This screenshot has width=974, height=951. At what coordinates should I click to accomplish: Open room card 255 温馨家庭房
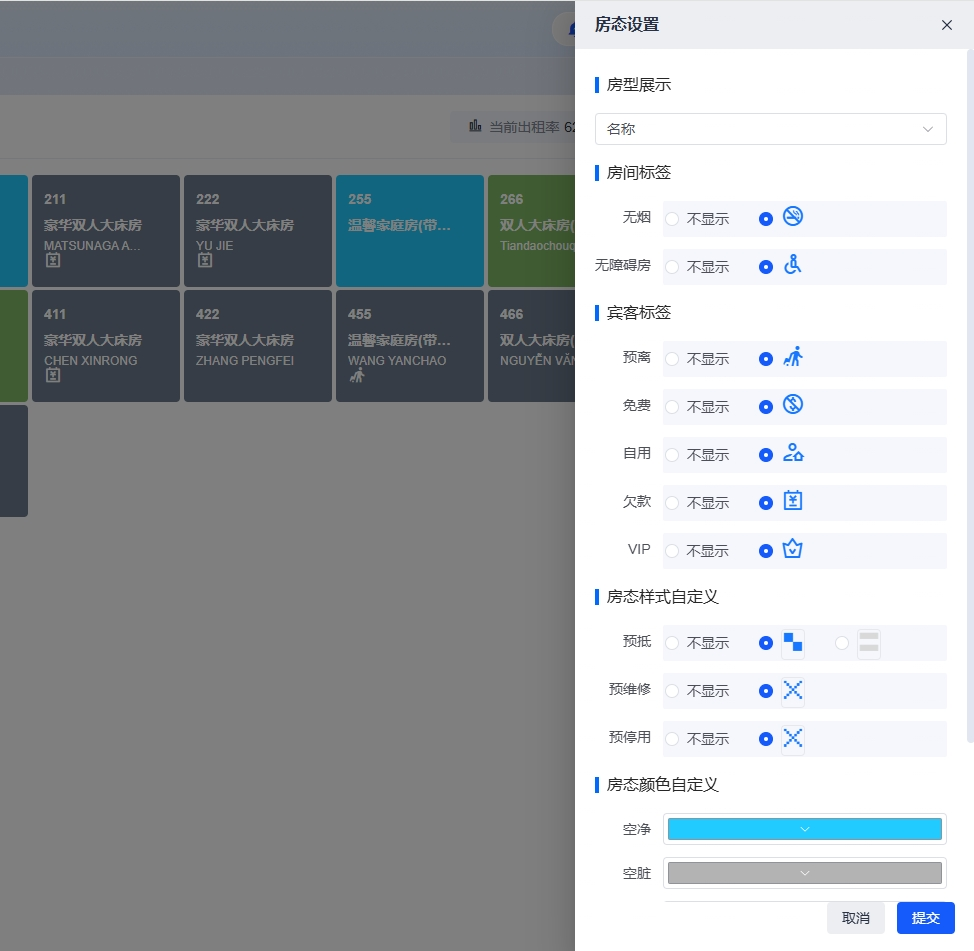[409, 231]
